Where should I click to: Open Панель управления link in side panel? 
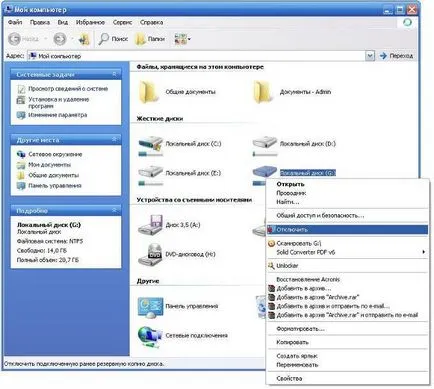55,186
